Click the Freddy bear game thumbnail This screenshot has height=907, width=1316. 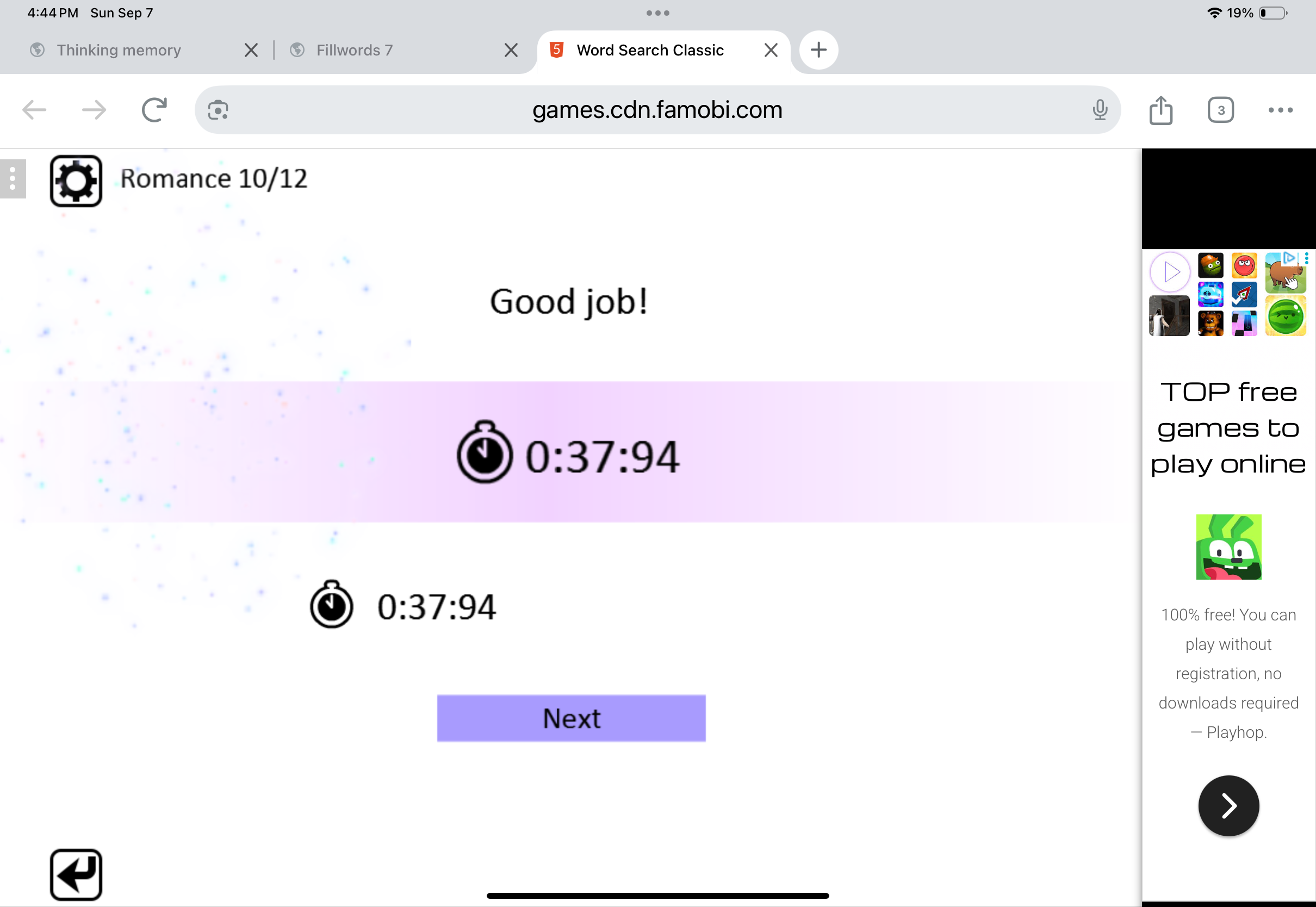tap(1211, 324)
